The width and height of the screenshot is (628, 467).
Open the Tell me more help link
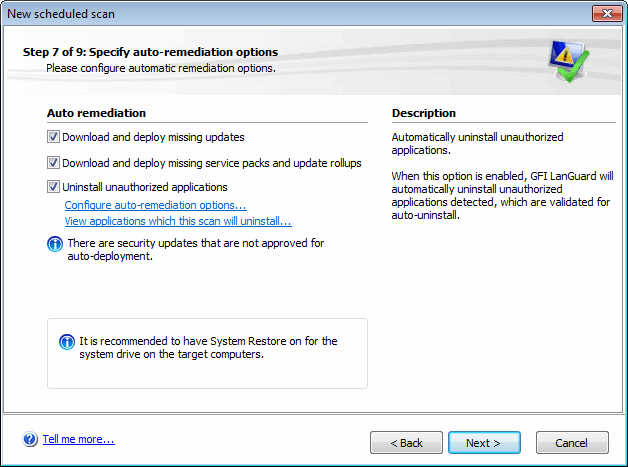(x=78, y=439)
